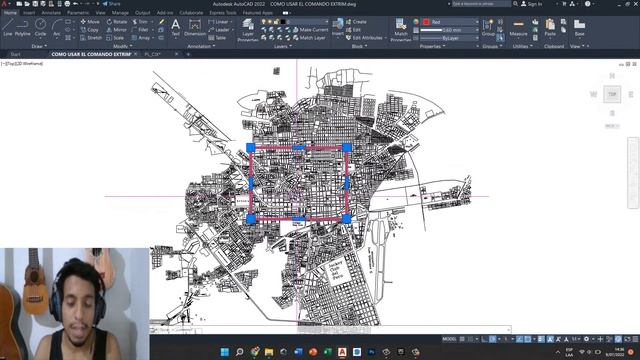Image resolution: width=640 pixels, height=360 pixels.
Task: Expand the Utilities panel
Action: point(522,46)
